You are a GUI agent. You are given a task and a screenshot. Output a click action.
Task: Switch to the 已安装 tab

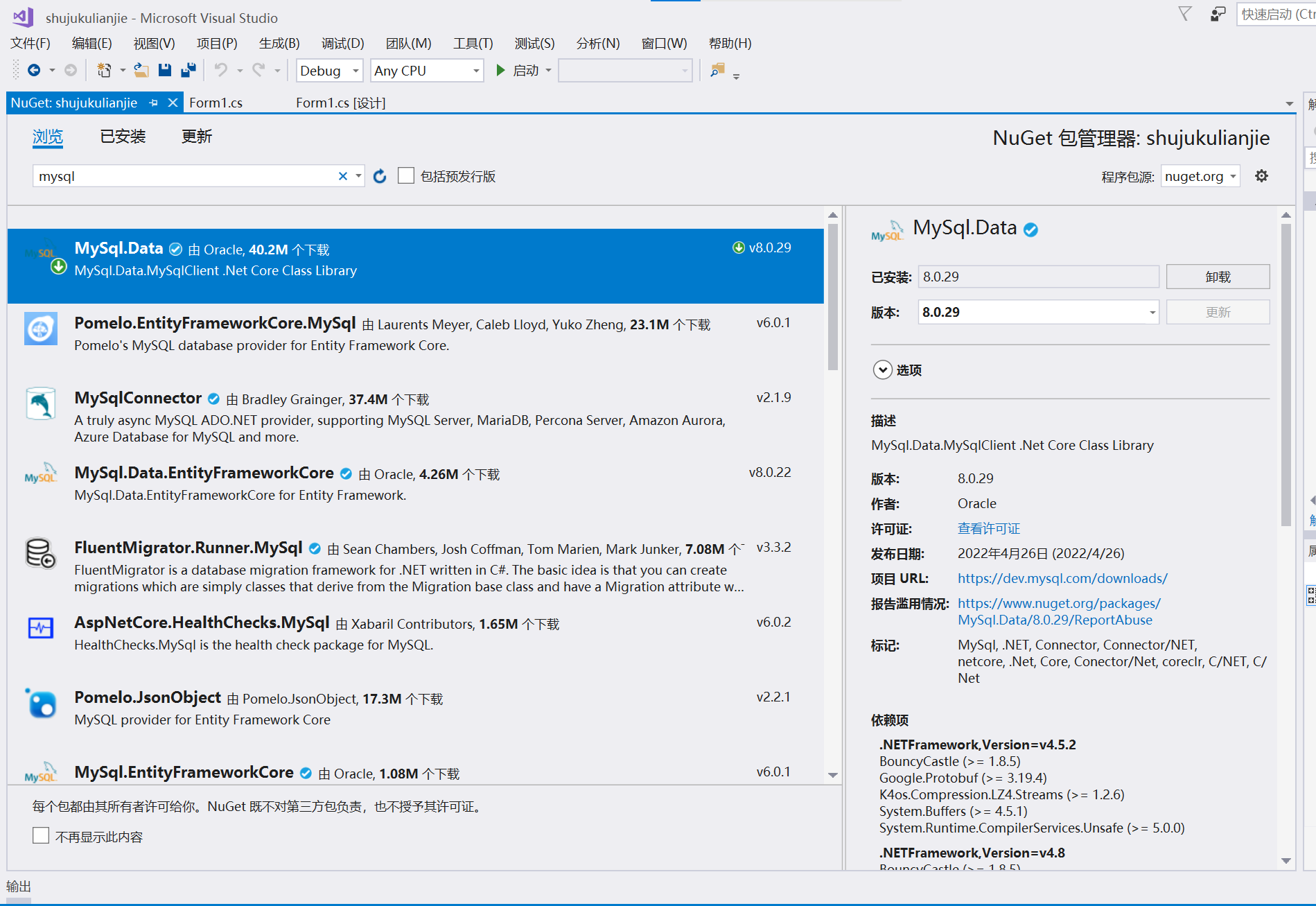tap(123, 136)
